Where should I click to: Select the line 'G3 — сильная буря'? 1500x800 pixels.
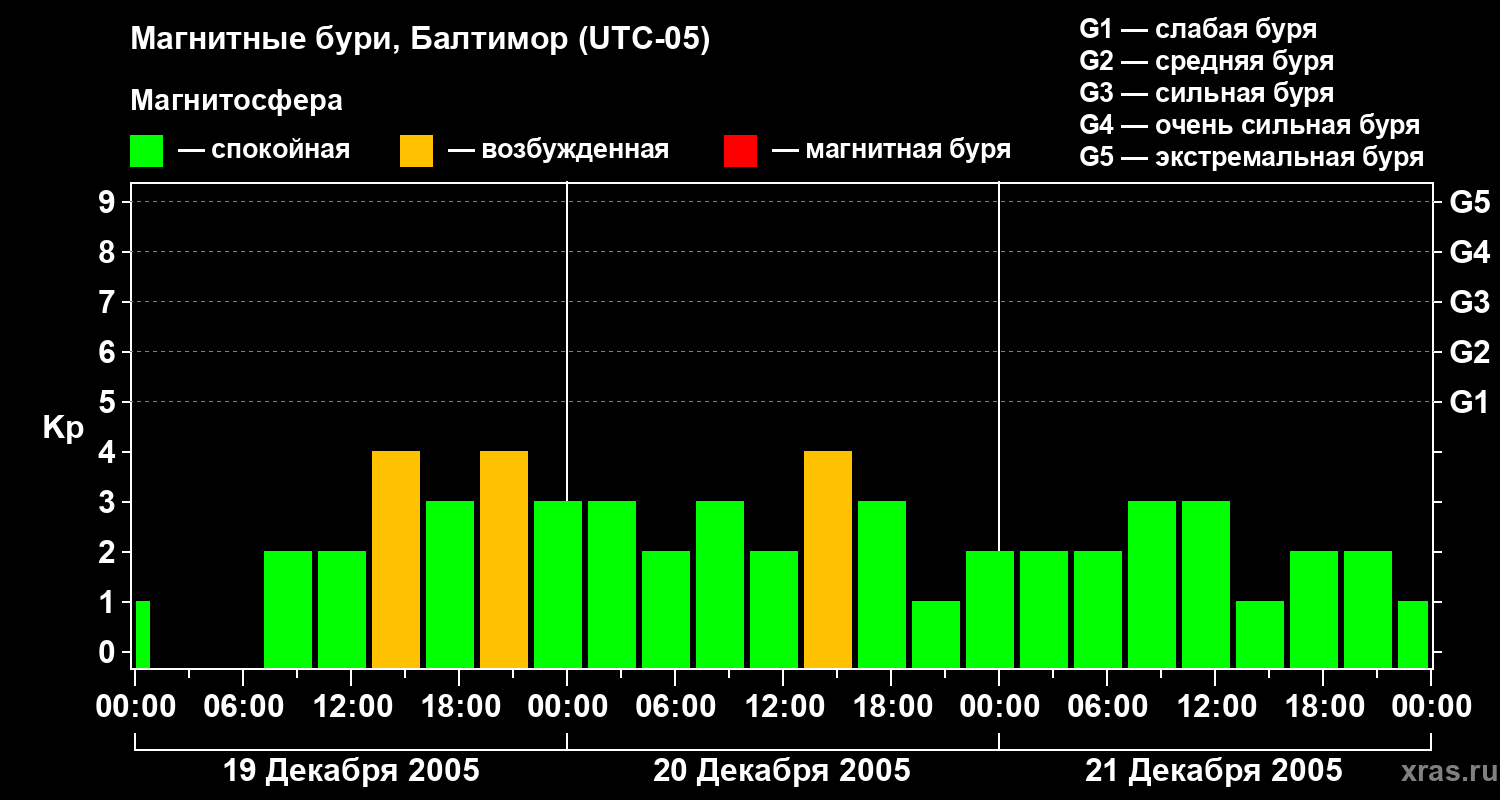pyautogui.click(x=1207, y=93)
